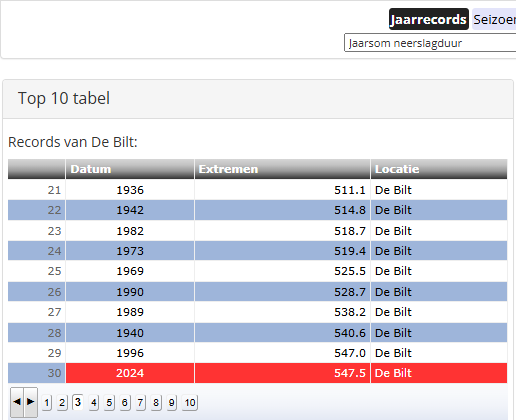Select the 1936 record row
This screenshot has height=420, width=516.
point(258,190)
